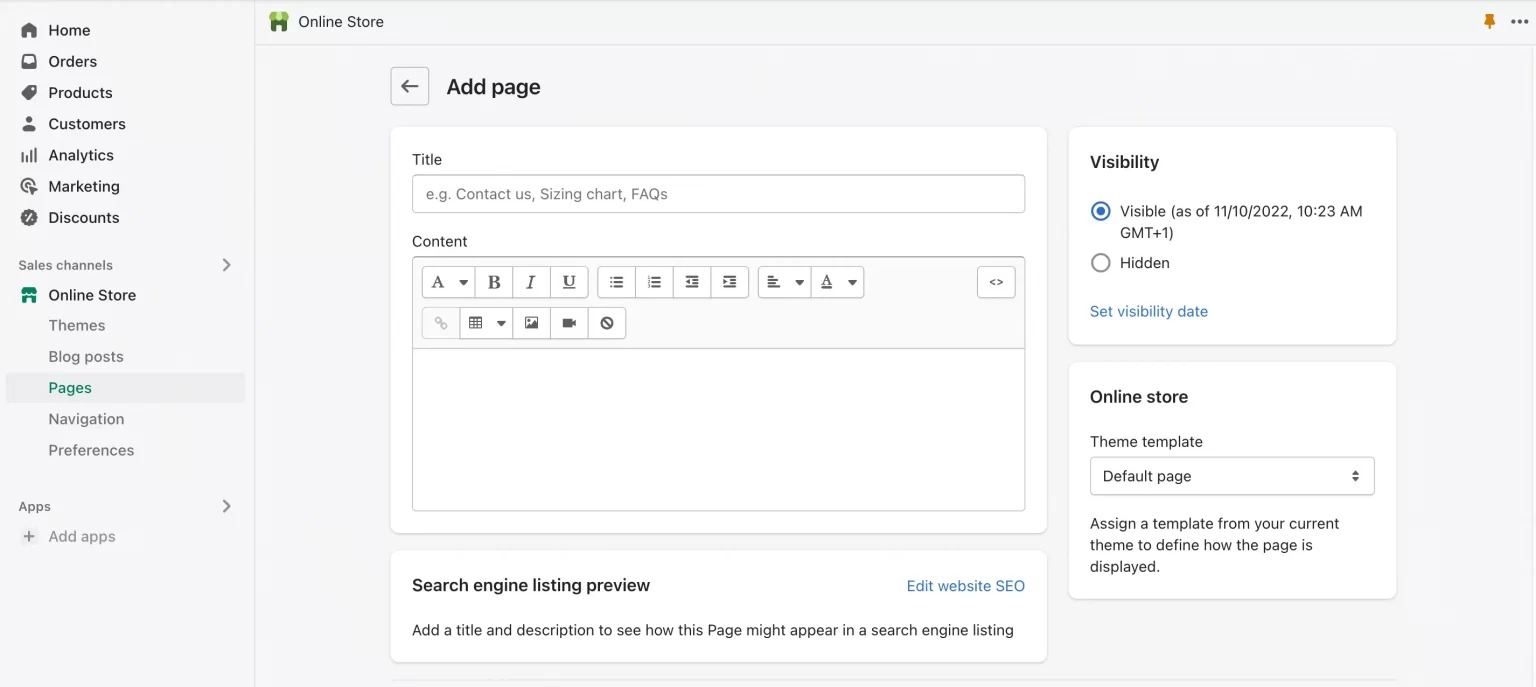The image size is (1536, 687).
Task: Open the text formatting style dropdown
Action: [x=448, y=282]
